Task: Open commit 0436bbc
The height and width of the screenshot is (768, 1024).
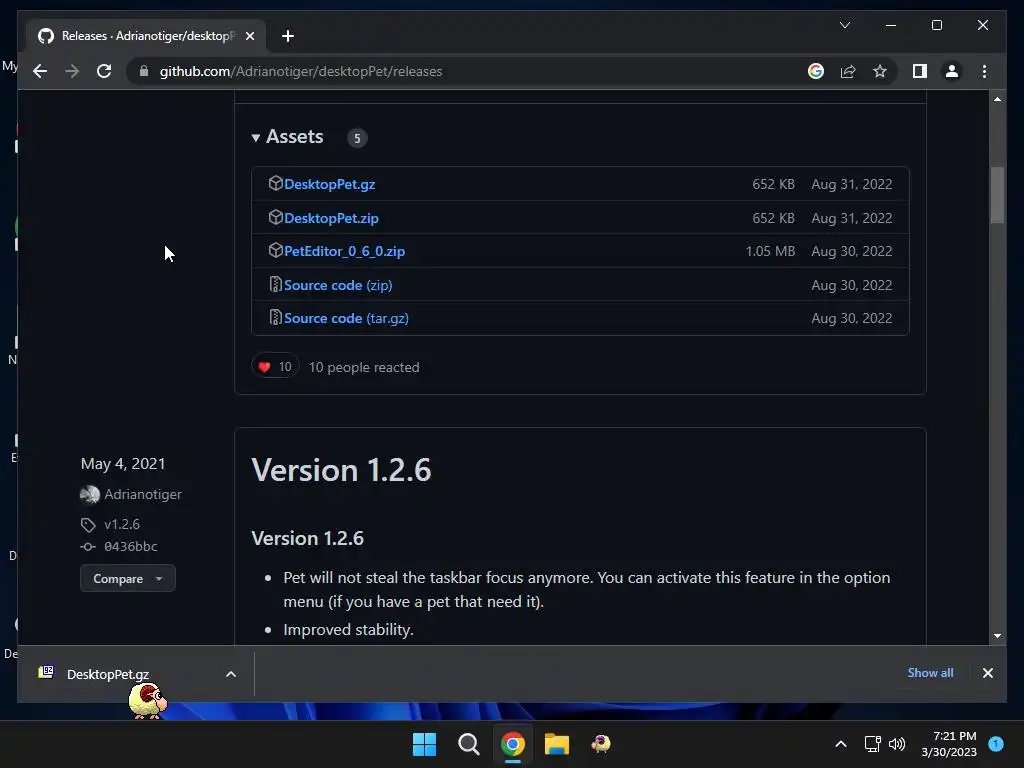Action: pyautogui.click(x=131, y=547)
